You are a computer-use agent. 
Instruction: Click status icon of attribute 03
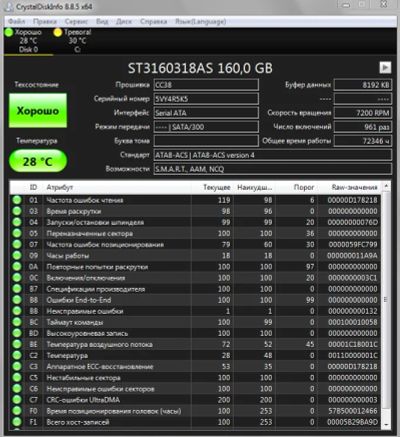pos(17,211)
